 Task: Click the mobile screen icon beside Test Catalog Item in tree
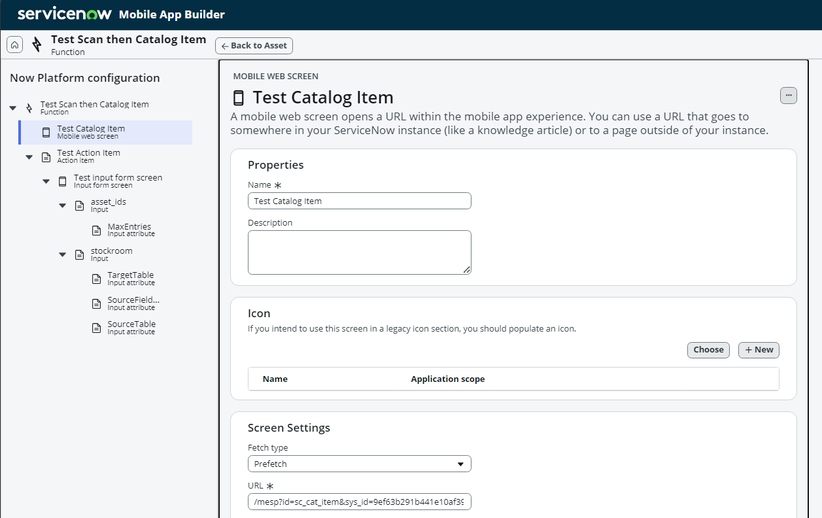pos(46,132)
